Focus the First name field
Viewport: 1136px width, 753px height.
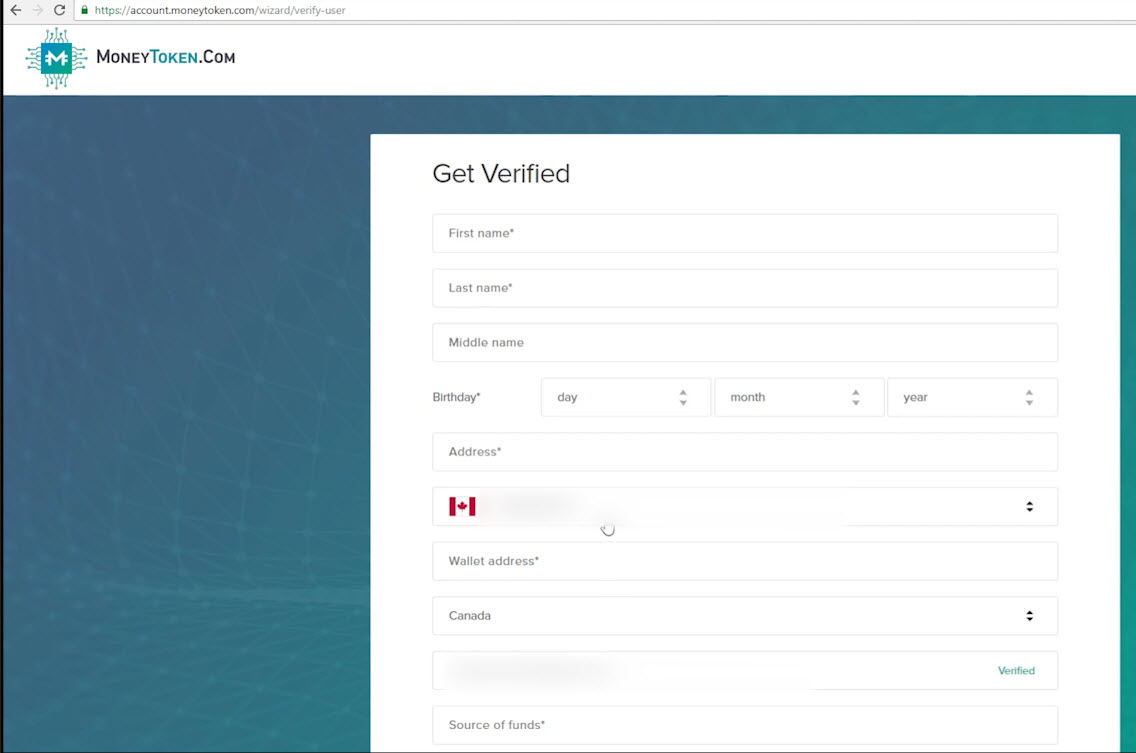pyautogui.click(x=745, y=233)
